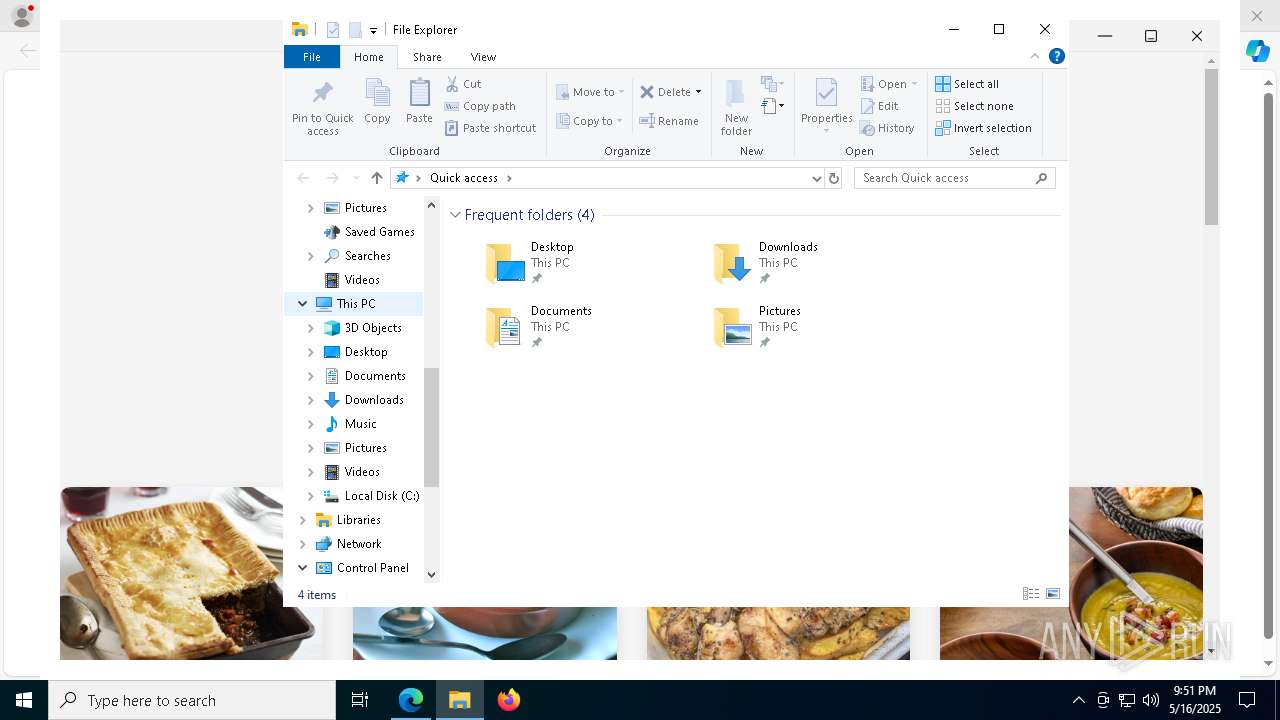Viewport: 1280px width, 720px height.
Task: Click the Rename command
Action: [669, 121]
